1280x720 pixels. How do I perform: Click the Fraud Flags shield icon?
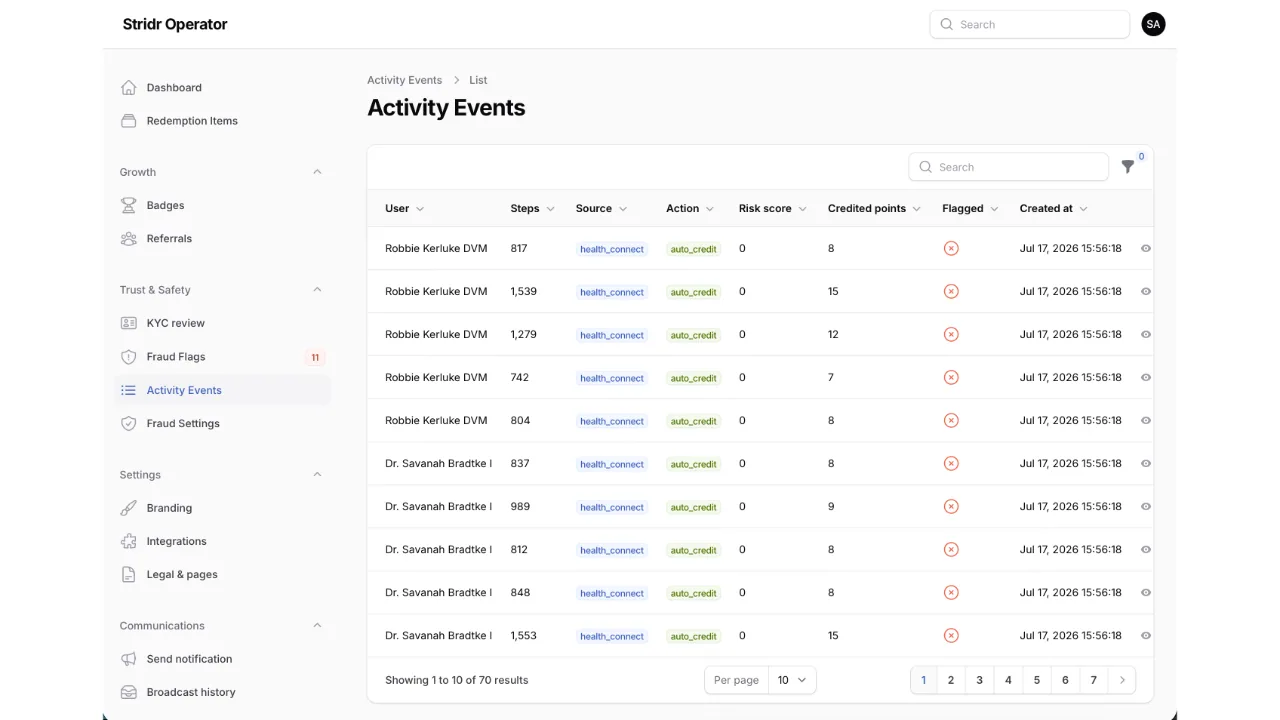(128, 357)
